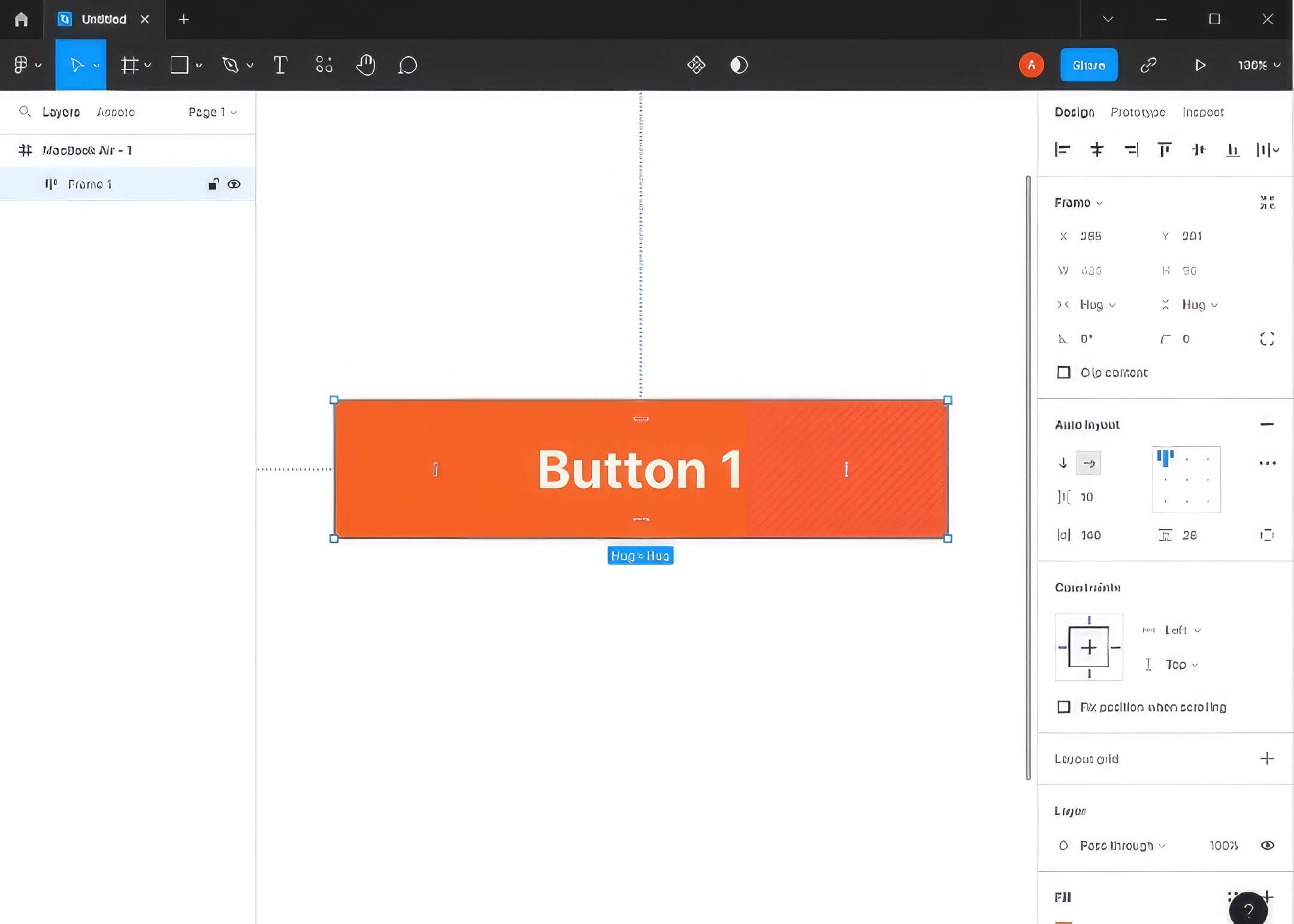Toggle individual padding icon
The image size is (1294, 924).
coord(1266,535)
